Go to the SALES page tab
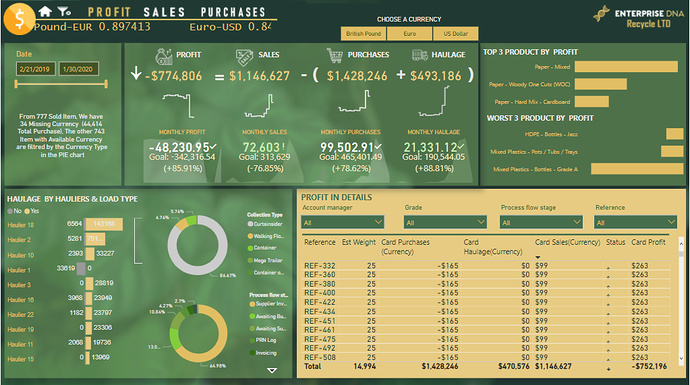Screen dimensions: 690x385 [165, 12]
